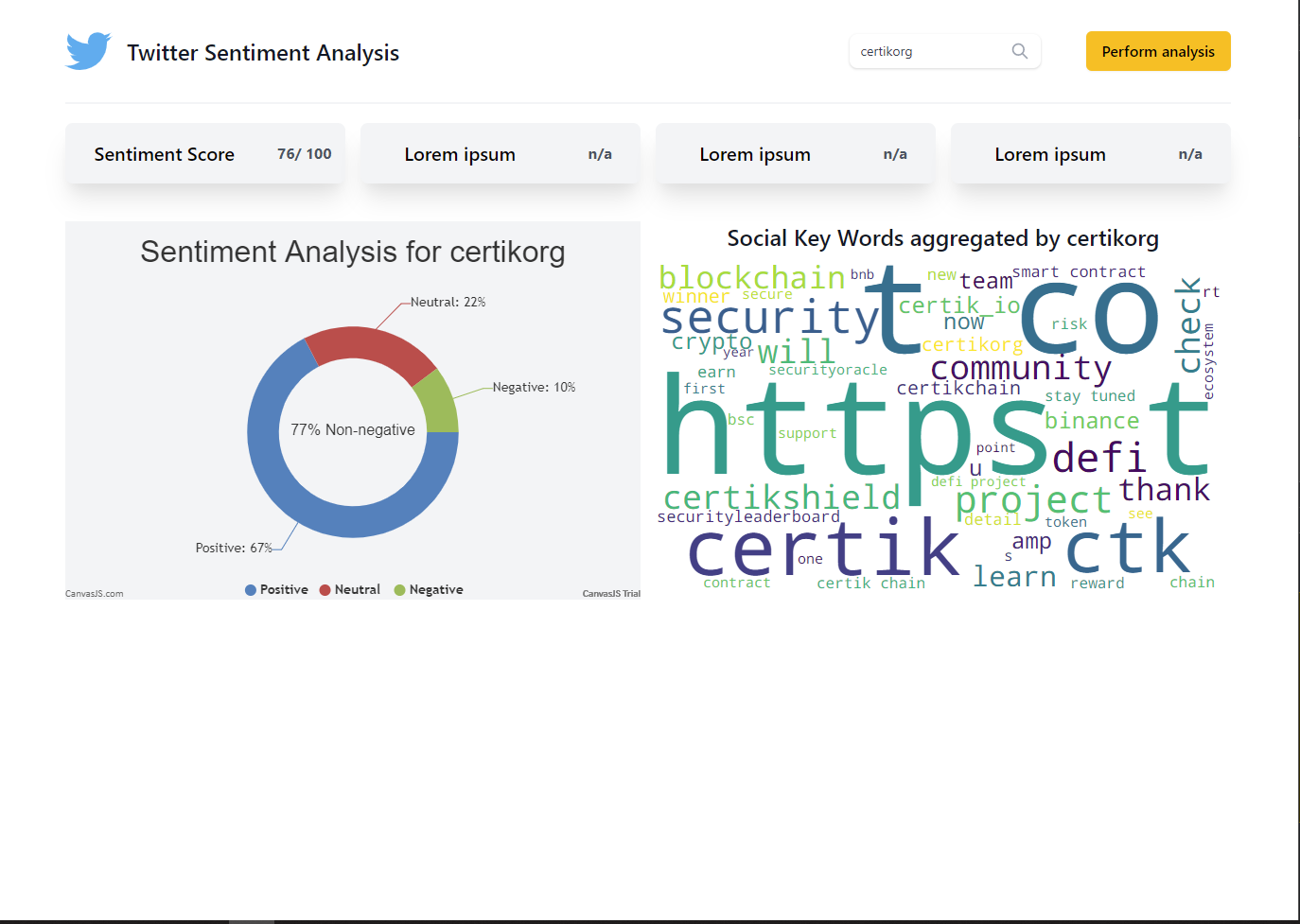The image size is (1300, 924).
Task: Click the word risk in word cloud
Action: point(1070,324)
